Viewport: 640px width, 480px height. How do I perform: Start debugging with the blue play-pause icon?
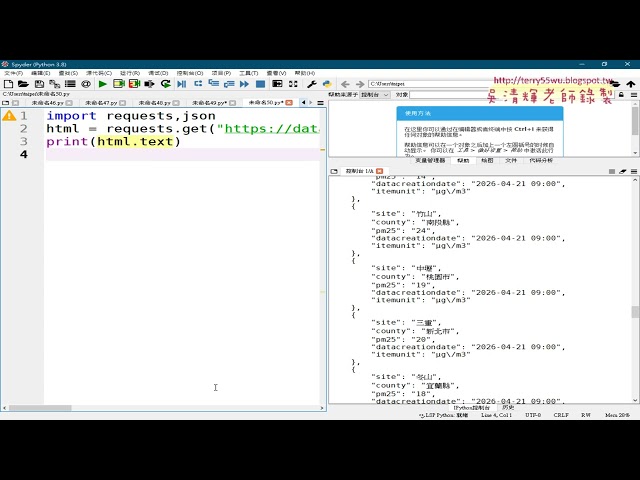click(182, 84)
